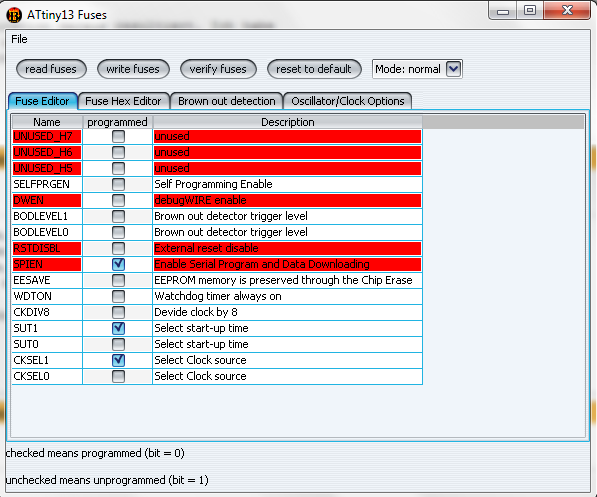Check the CKDIV8 fuse checkbox
Image resolution: width=597 pixels, height=497 pixels.
pyautogui.click(x=118, y=312)
